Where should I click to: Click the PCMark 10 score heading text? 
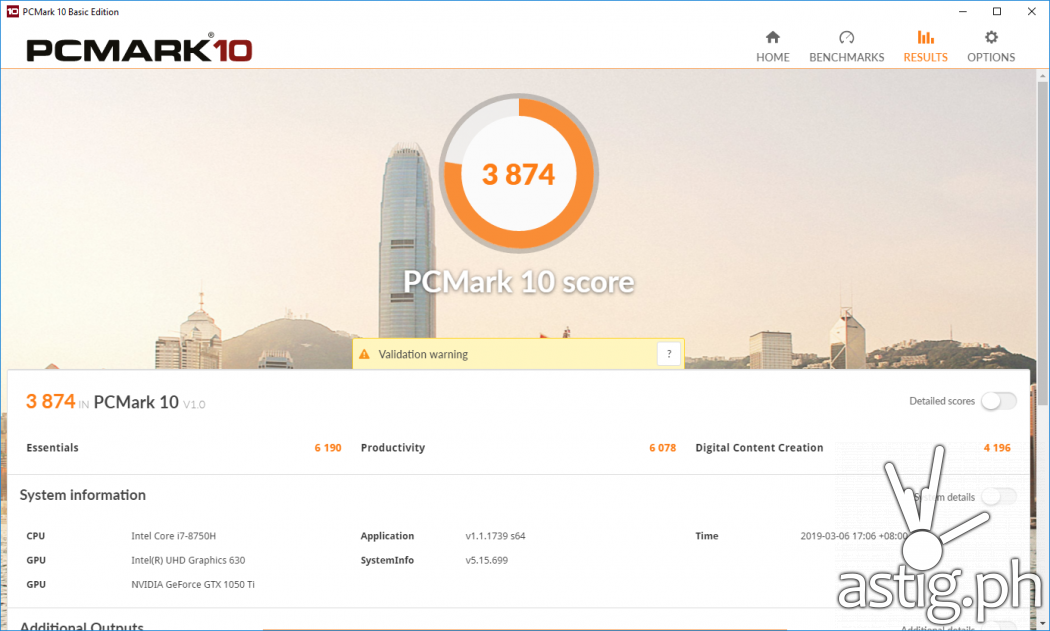(x=519, y=282)
